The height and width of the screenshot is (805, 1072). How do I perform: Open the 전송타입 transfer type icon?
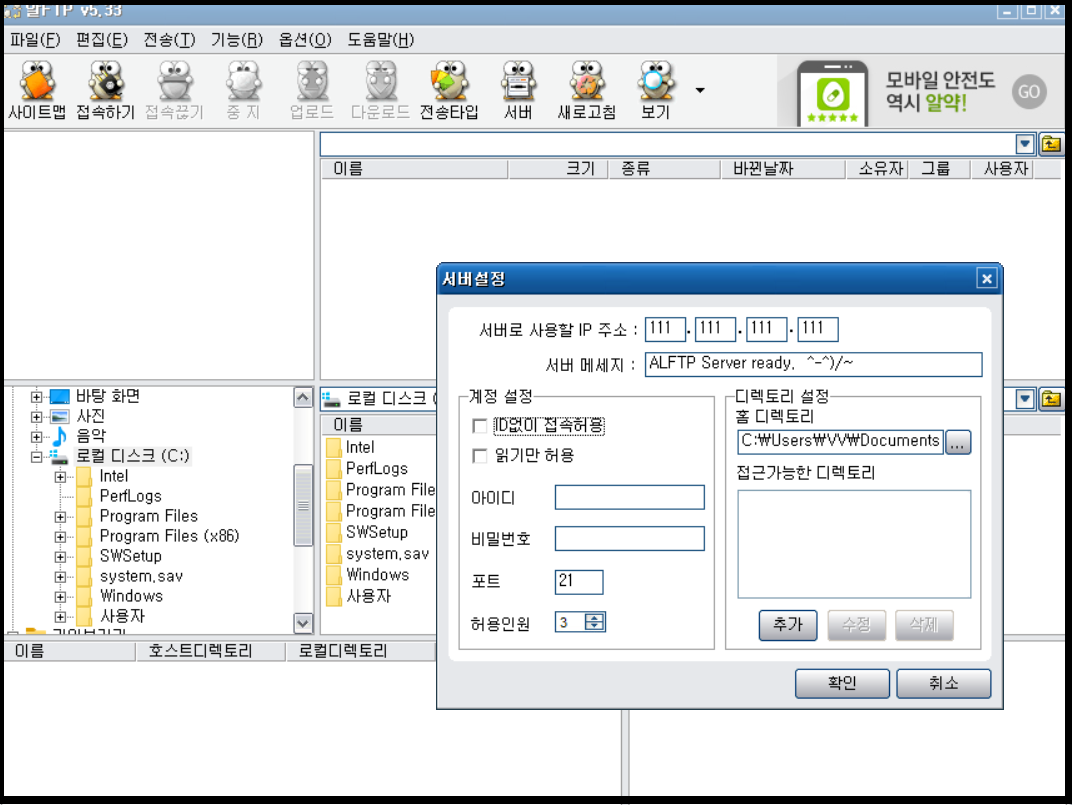pos(449,90)
